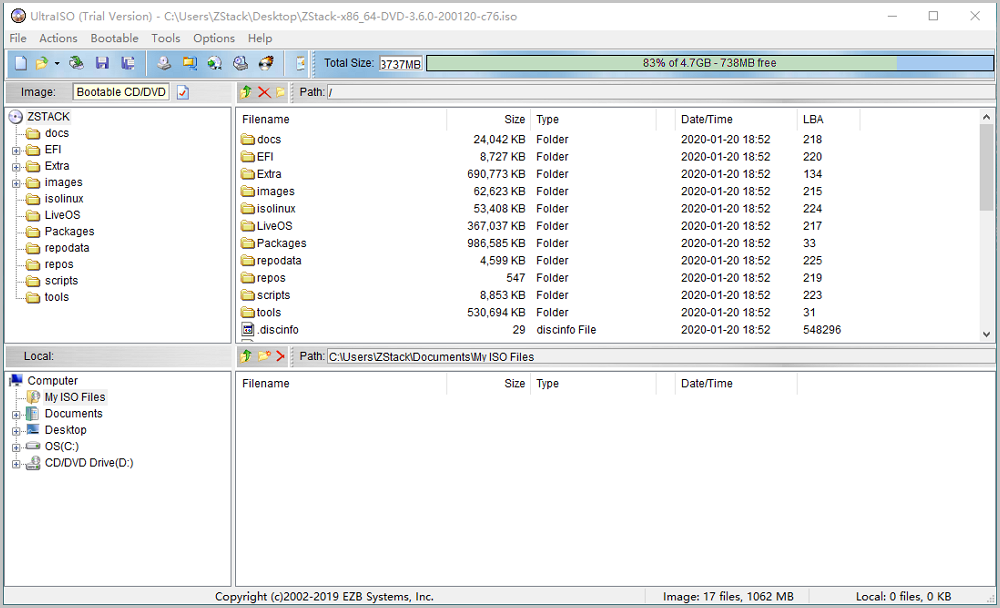Image resolution: width=1000 pixels, height=608 pixels.
Task: Click the Save As toolbar icon
Action: tap(128, 63)
